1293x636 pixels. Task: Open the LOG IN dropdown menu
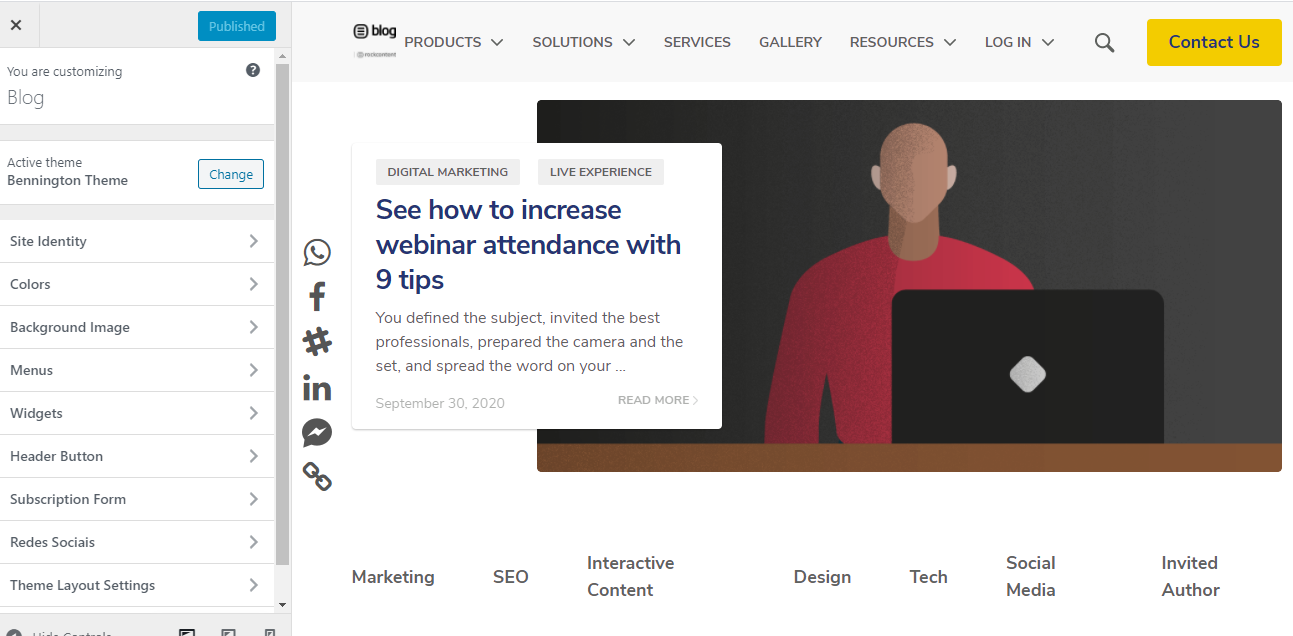tap(1020, 42)
